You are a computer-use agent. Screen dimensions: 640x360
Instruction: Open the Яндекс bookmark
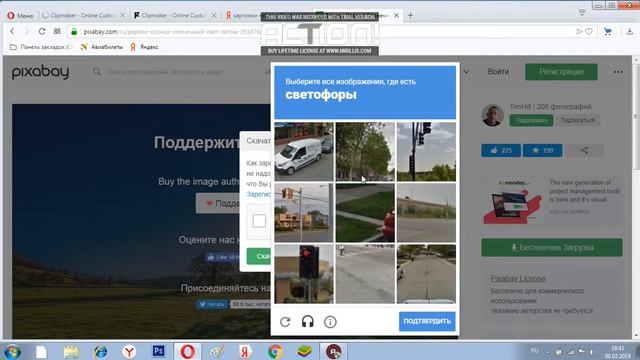(x=144, y=47)
